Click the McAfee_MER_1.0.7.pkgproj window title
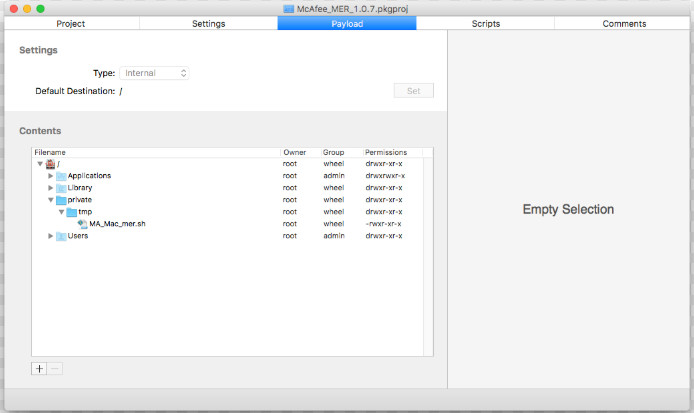Viewport: 694px width, 413px height. coord(352,9)
